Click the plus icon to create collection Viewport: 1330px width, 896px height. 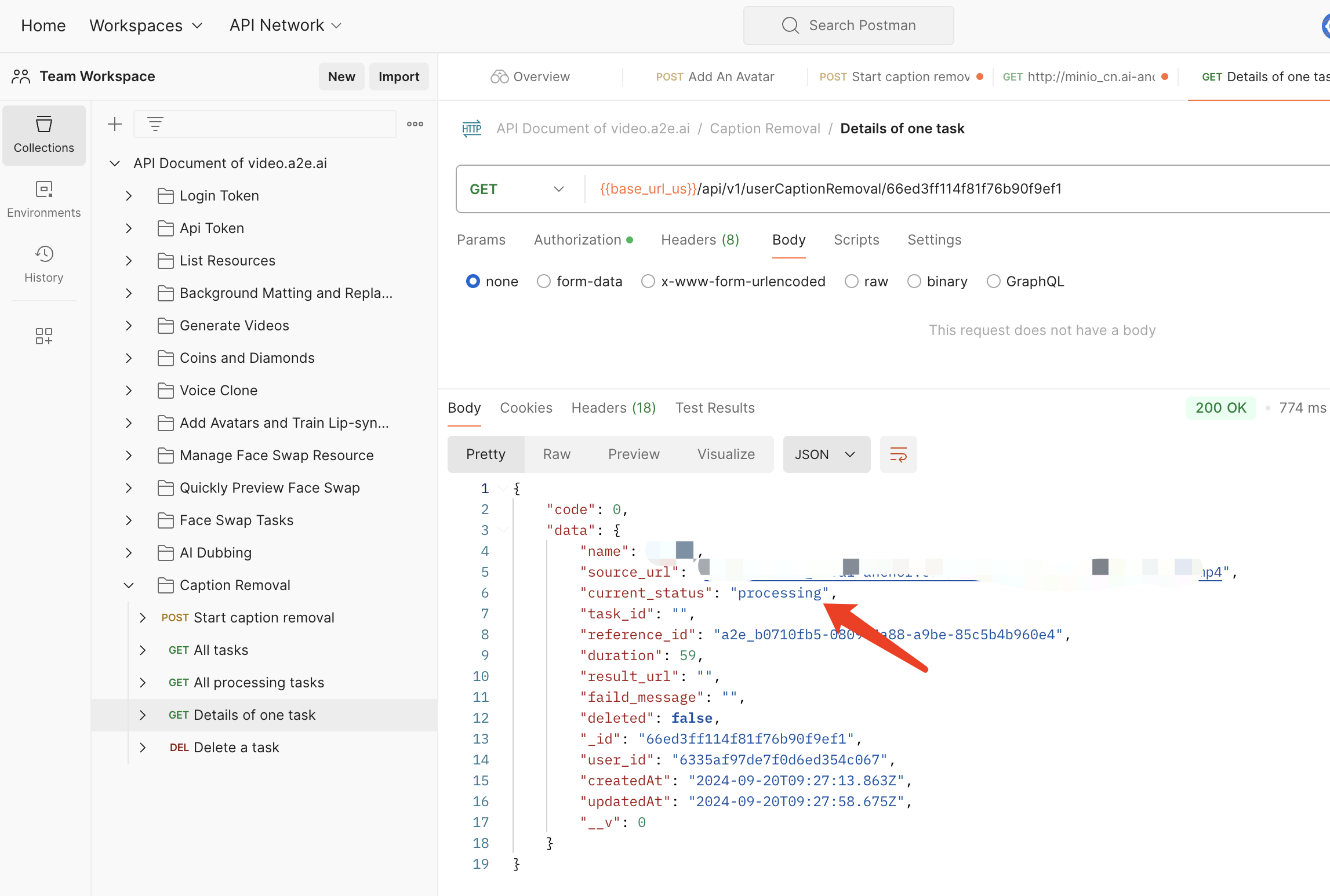coord(115,124)
